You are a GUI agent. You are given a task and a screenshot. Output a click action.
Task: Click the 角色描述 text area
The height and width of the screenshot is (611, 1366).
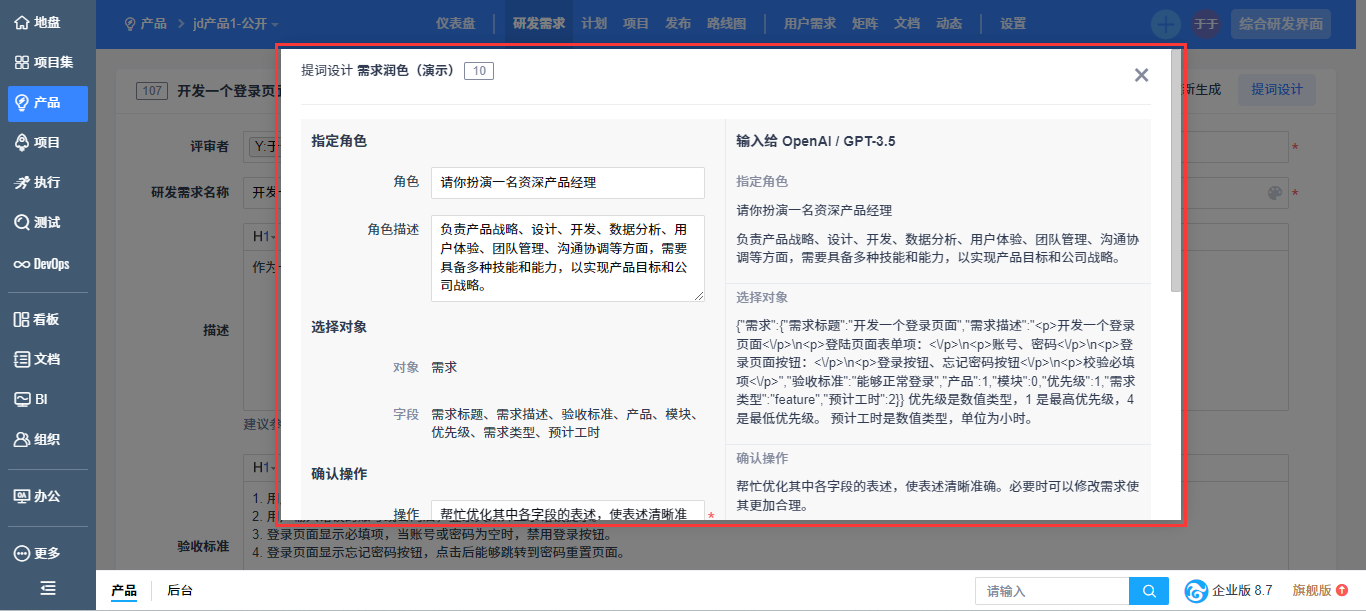pyautogui.click(x=567, y=258)
